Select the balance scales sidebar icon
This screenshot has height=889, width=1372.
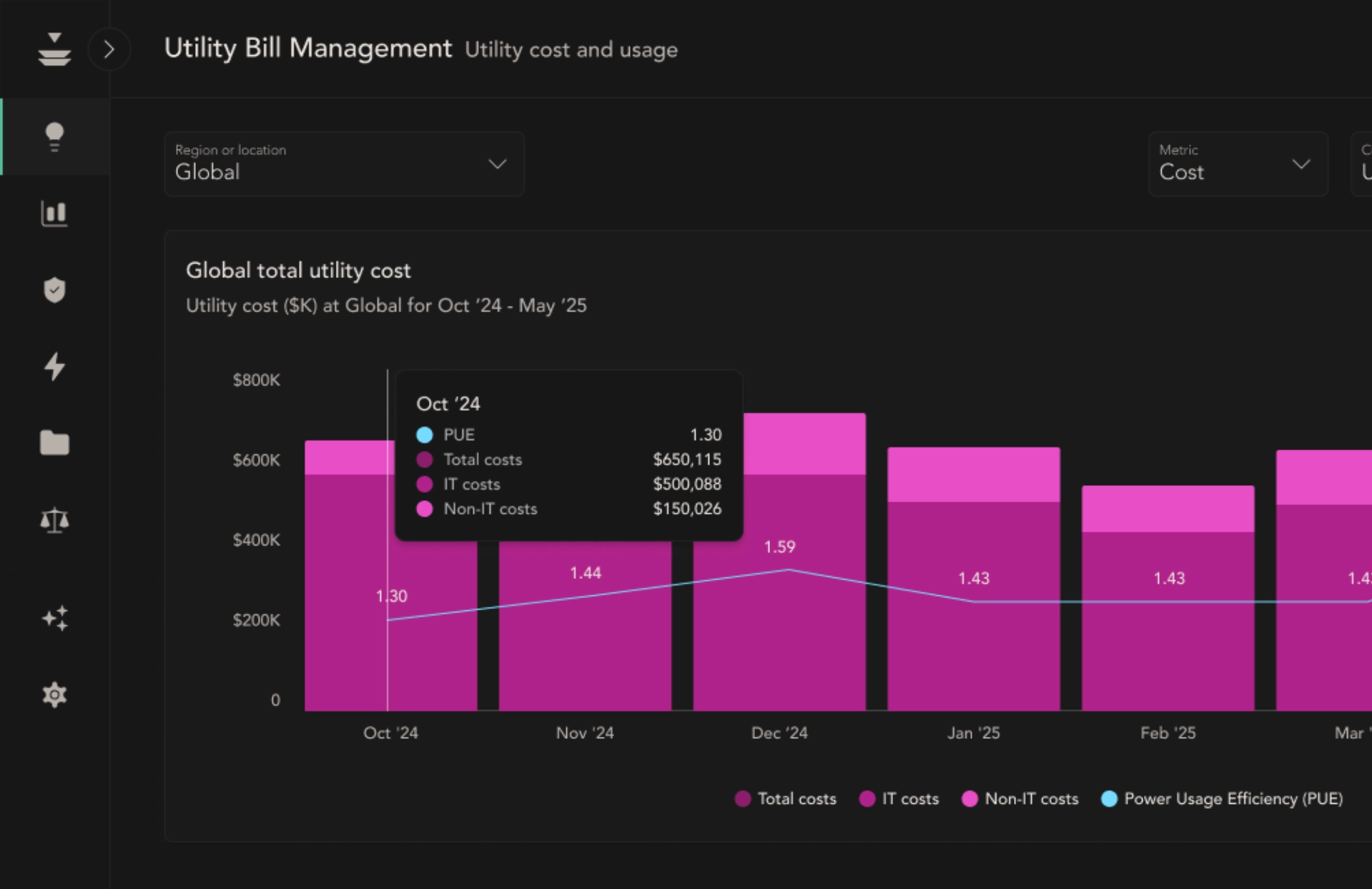(x=54, y=520)
